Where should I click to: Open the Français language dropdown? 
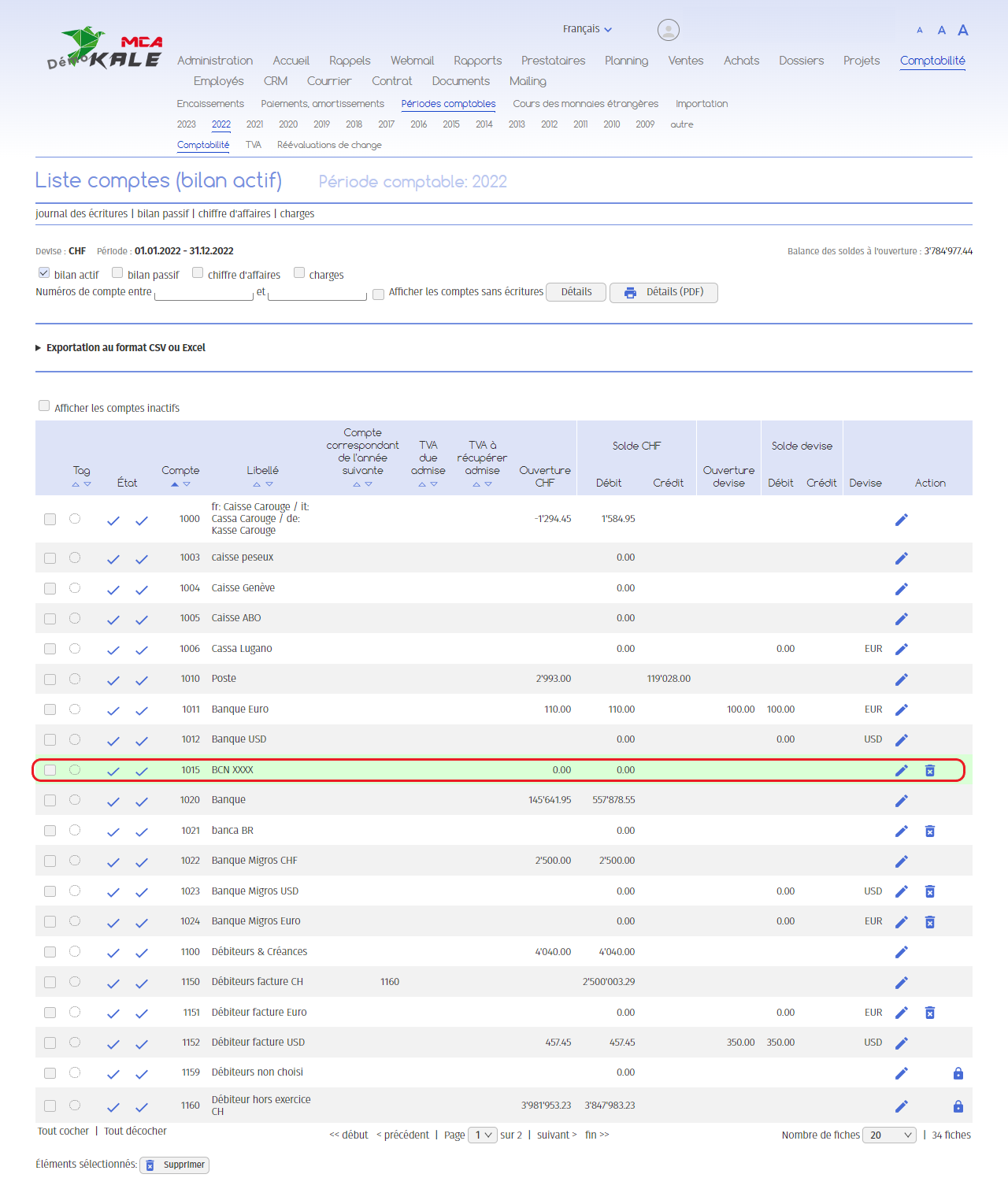[x=587, y=29]
